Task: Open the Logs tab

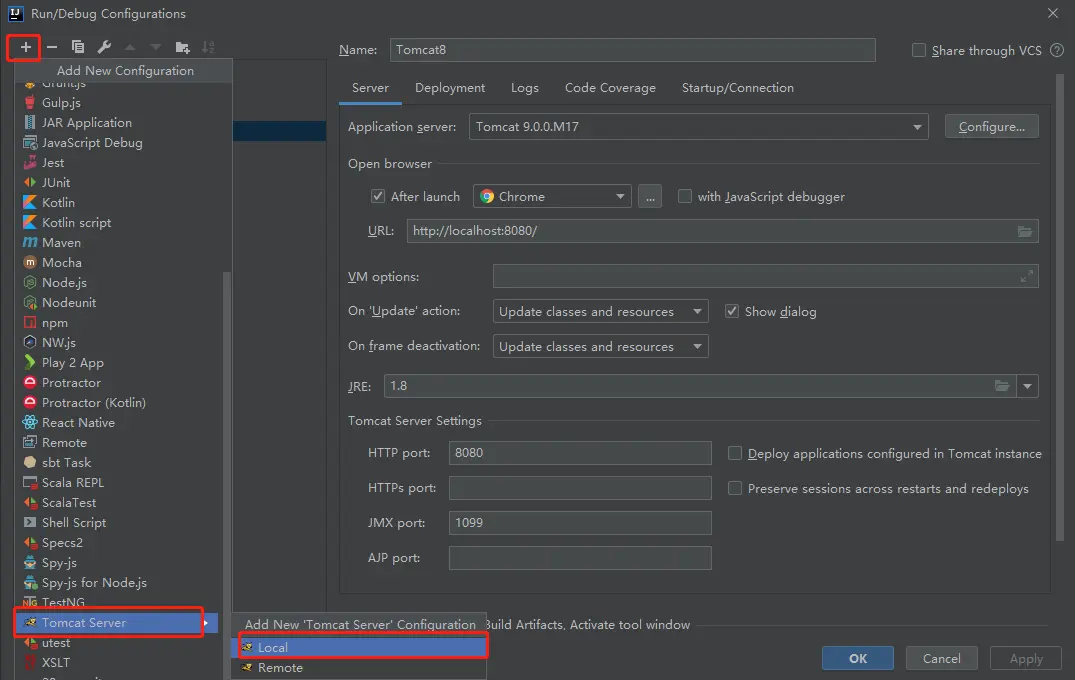Action: 524,88
